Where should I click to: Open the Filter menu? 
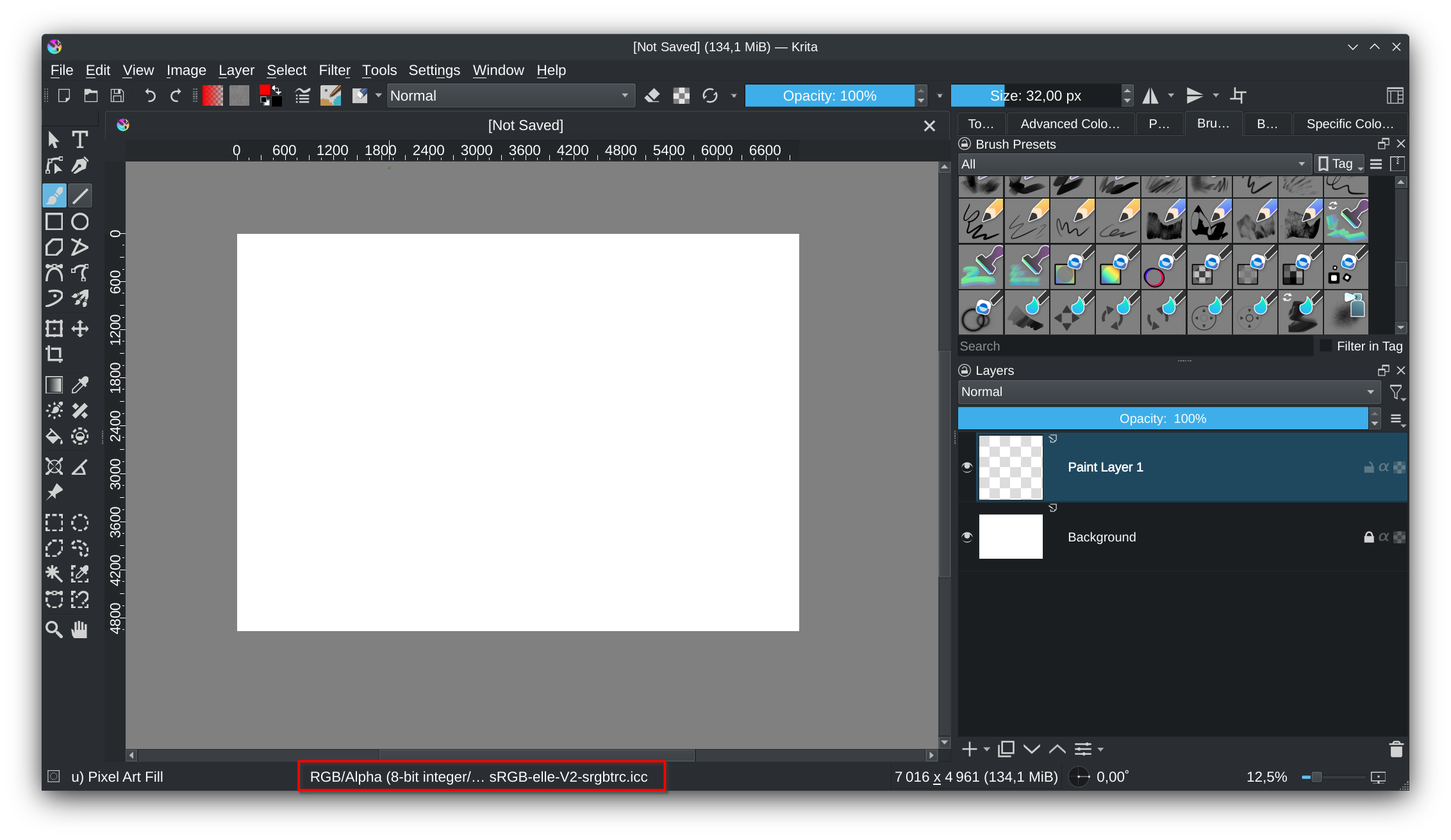[335, 70]
